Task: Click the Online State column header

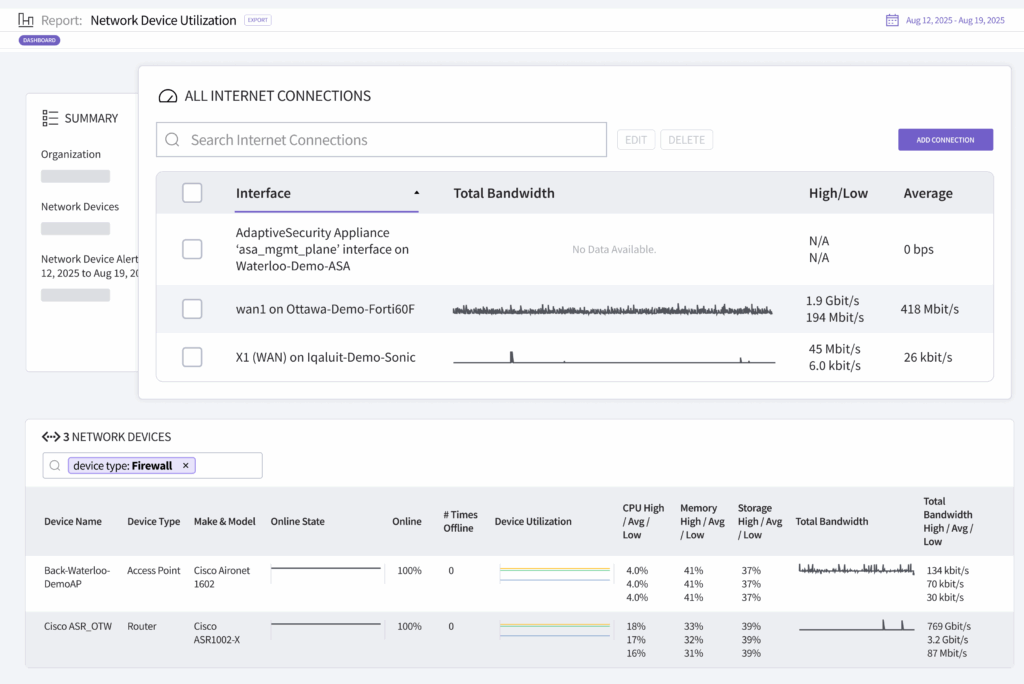Action: pos(297,521)
